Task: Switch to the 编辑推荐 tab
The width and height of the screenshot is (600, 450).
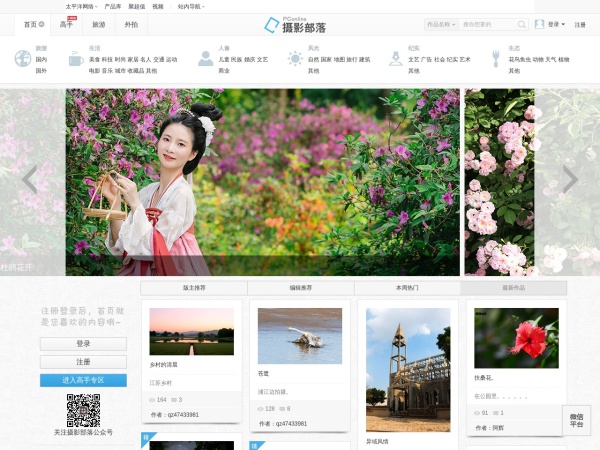Action: 301,288
